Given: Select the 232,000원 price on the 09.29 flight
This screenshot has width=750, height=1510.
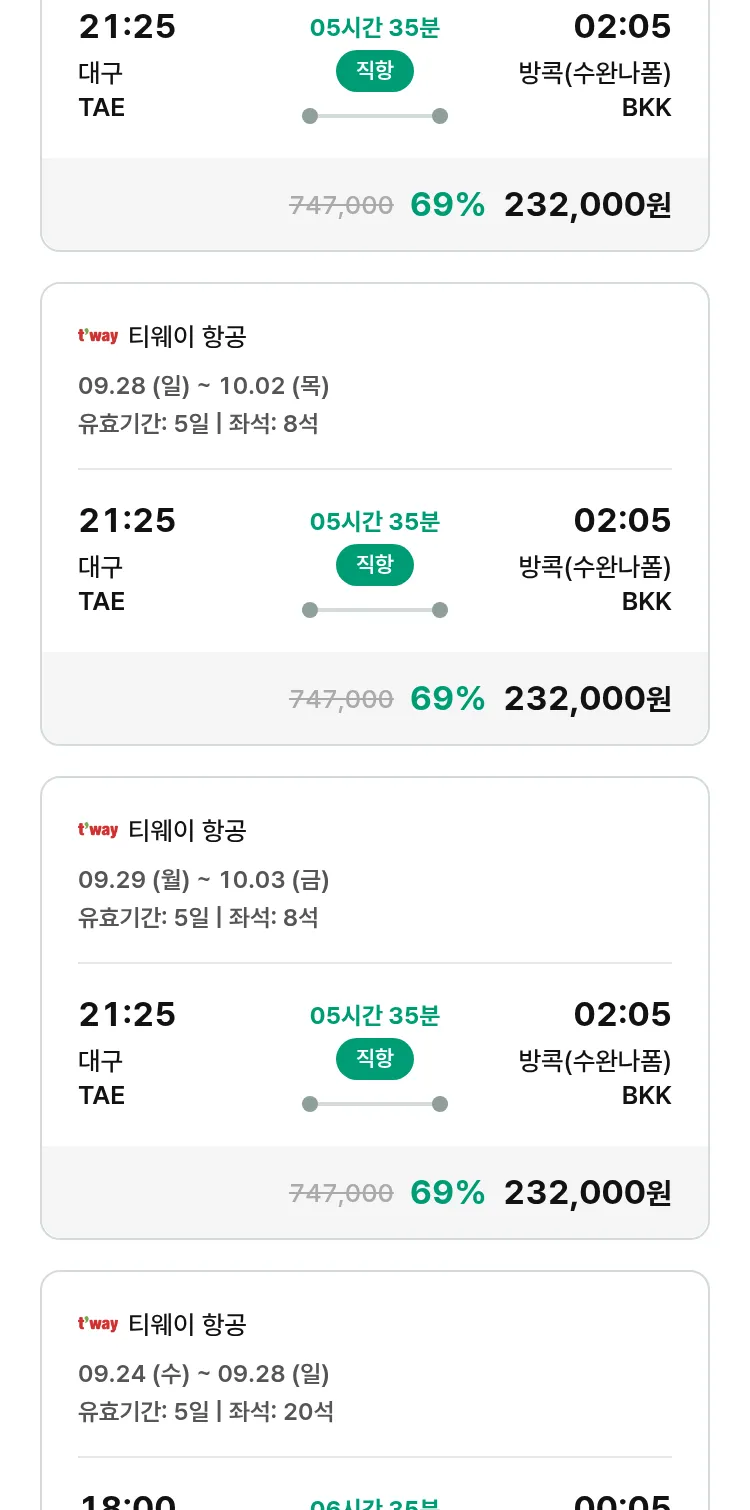Looking at the screenshot, I should pos(587,1192).
